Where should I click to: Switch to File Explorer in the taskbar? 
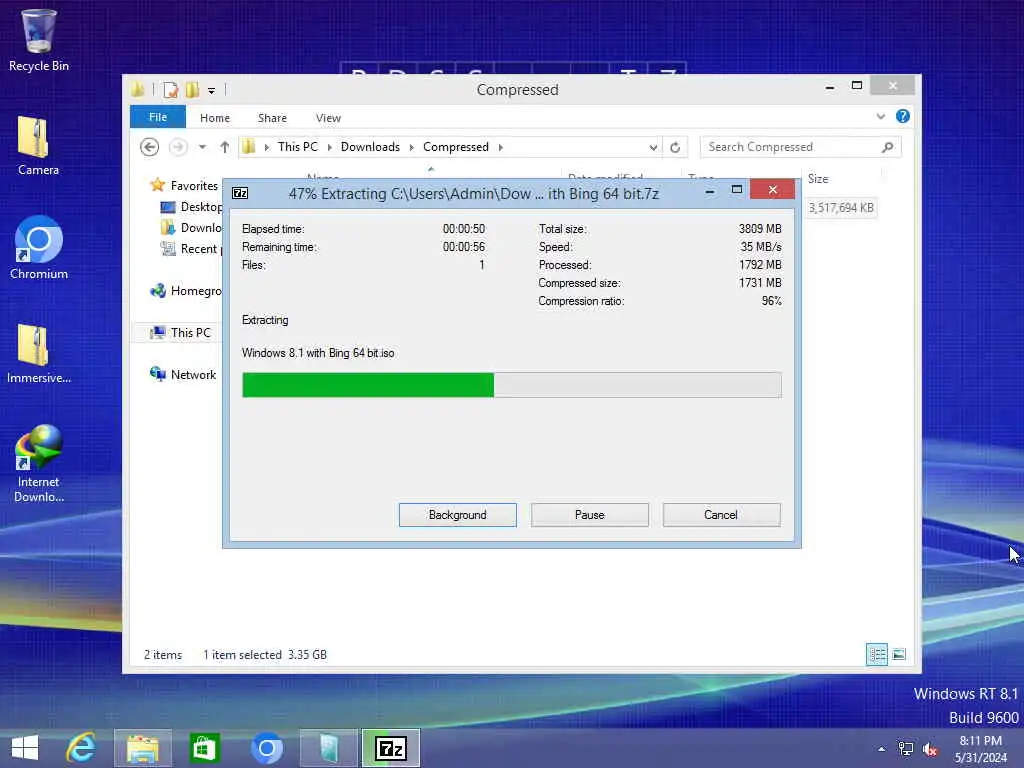tap(143, 748)
